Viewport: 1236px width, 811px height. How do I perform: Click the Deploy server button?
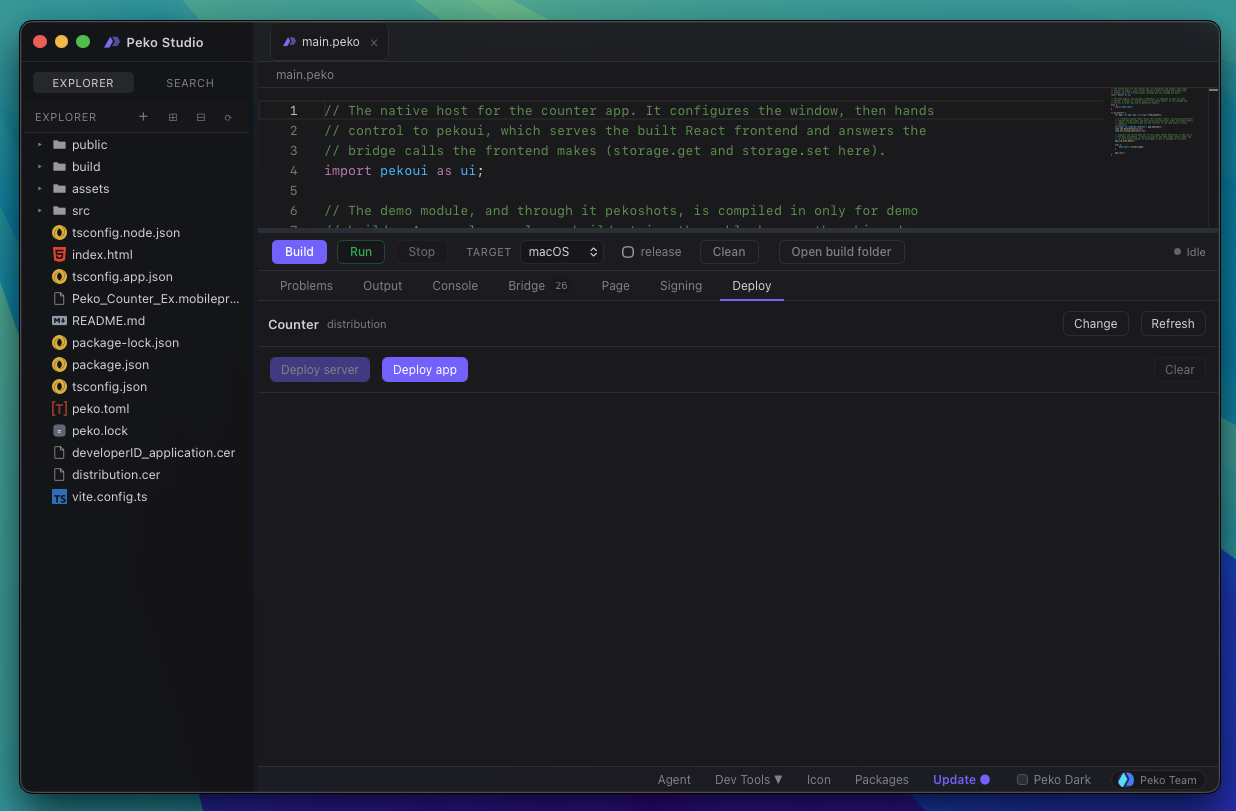(320, 370)
